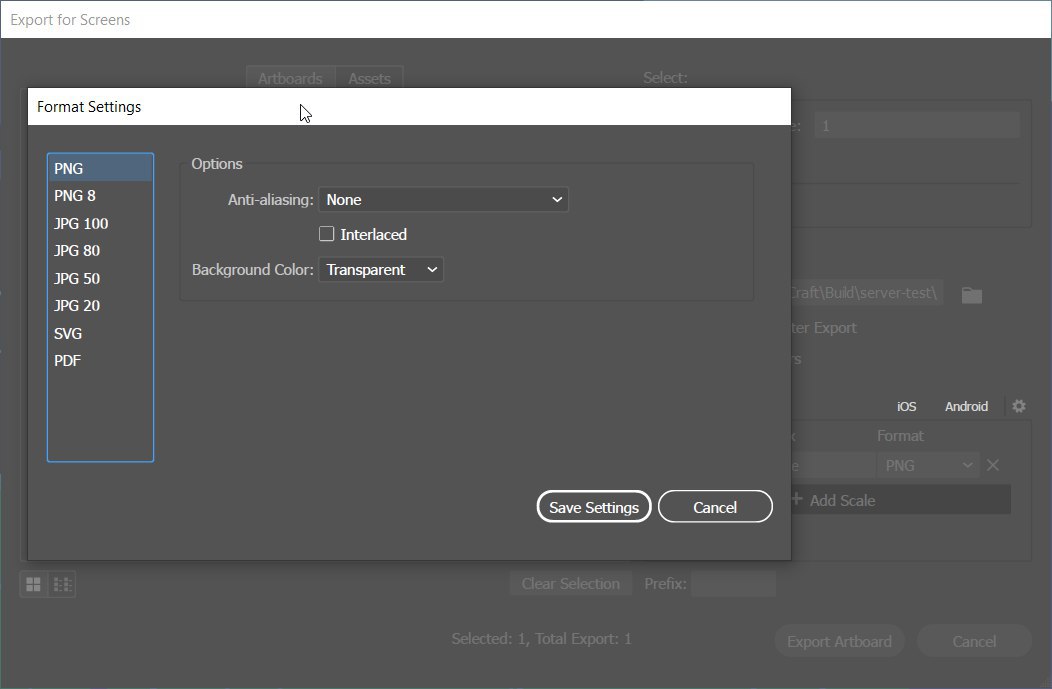1052x689 pixels.
Task: Switch to large thumbnail grid view
Action: click(34, 584)
